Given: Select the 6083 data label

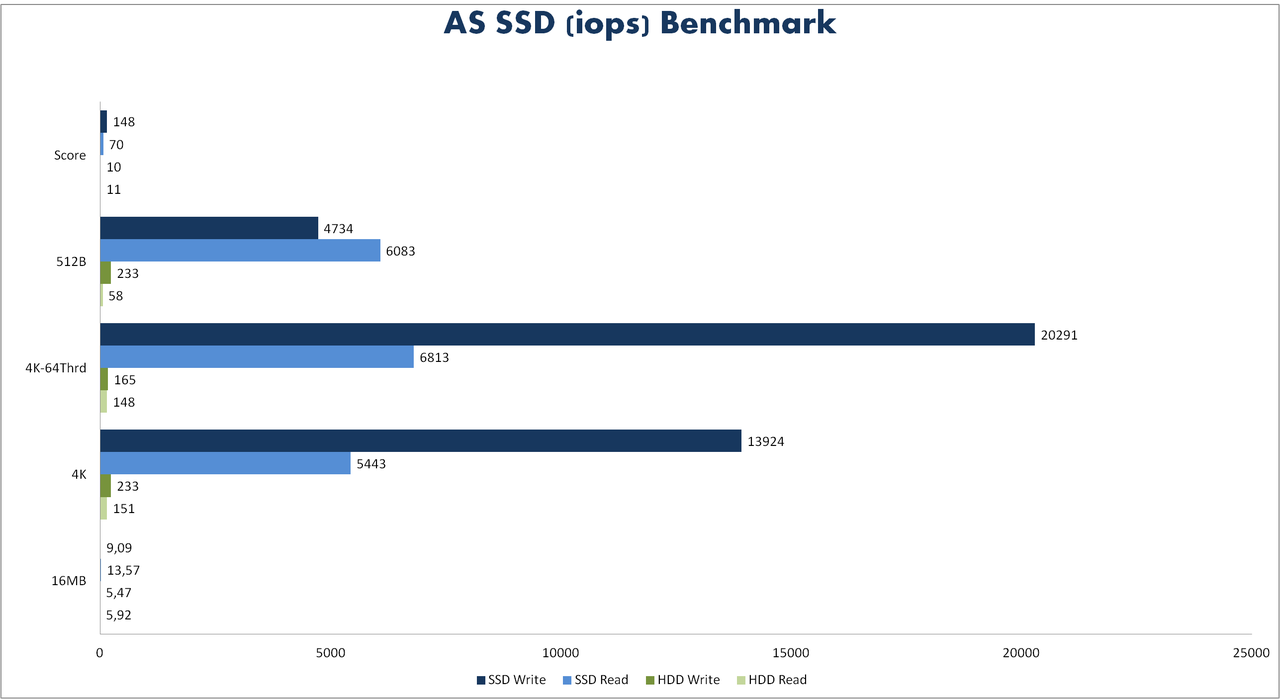Looking at the screenshot, I should [x=400, y=252].
